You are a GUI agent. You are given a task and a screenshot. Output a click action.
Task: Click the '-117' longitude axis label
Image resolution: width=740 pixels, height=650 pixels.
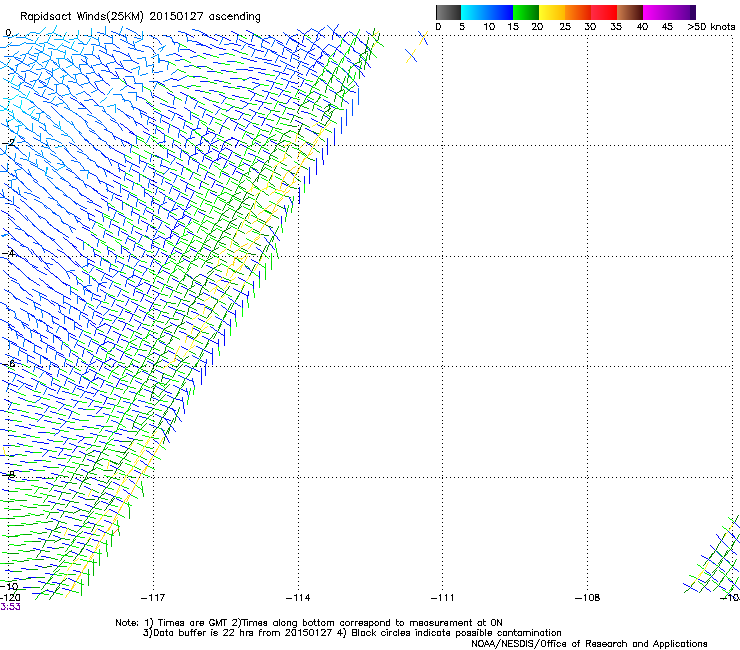click(x=153, y=598)
